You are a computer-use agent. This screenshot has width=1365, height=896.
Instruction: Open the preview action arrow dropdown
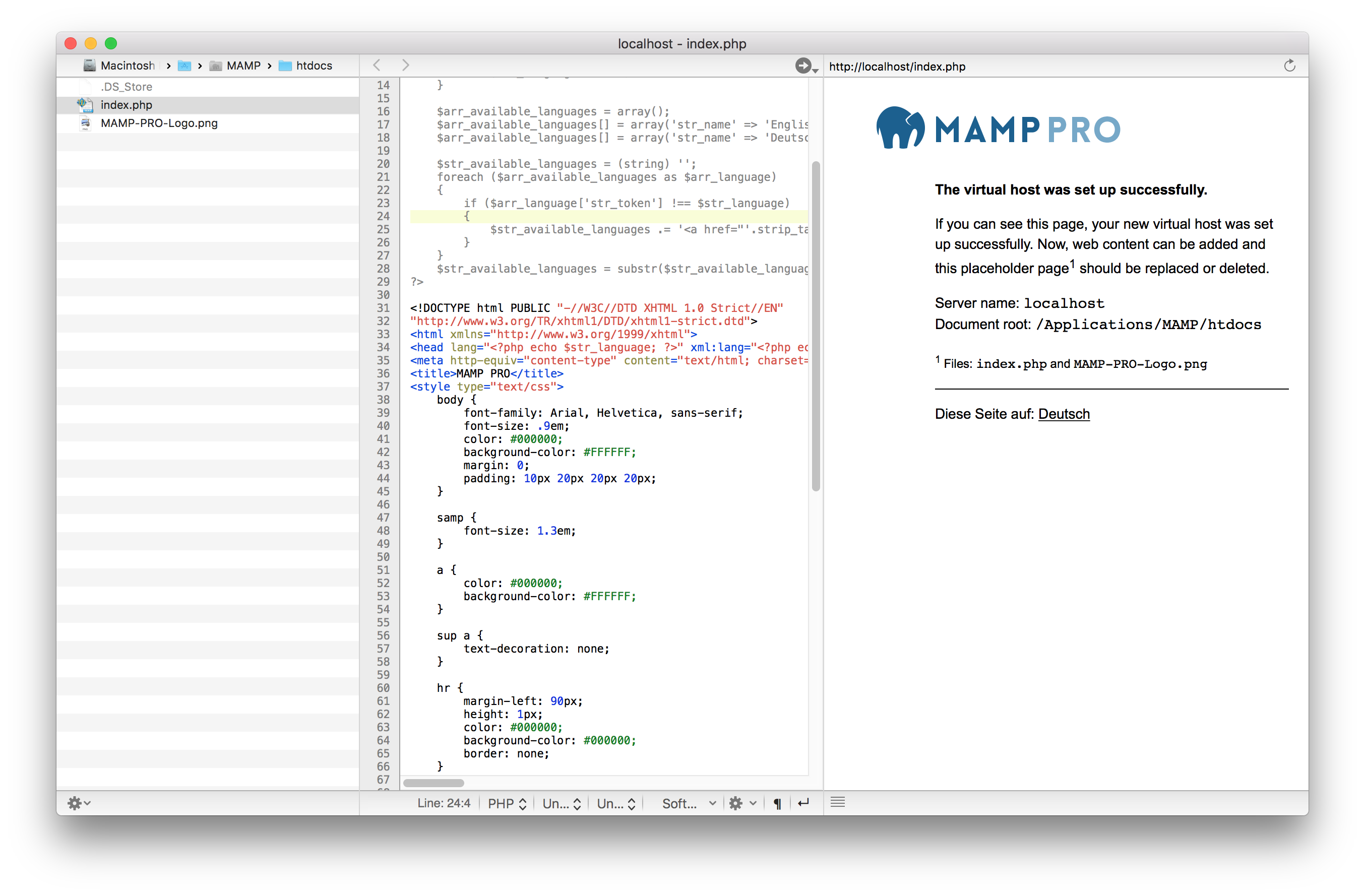pyautogui.click(x=806, y=67)
